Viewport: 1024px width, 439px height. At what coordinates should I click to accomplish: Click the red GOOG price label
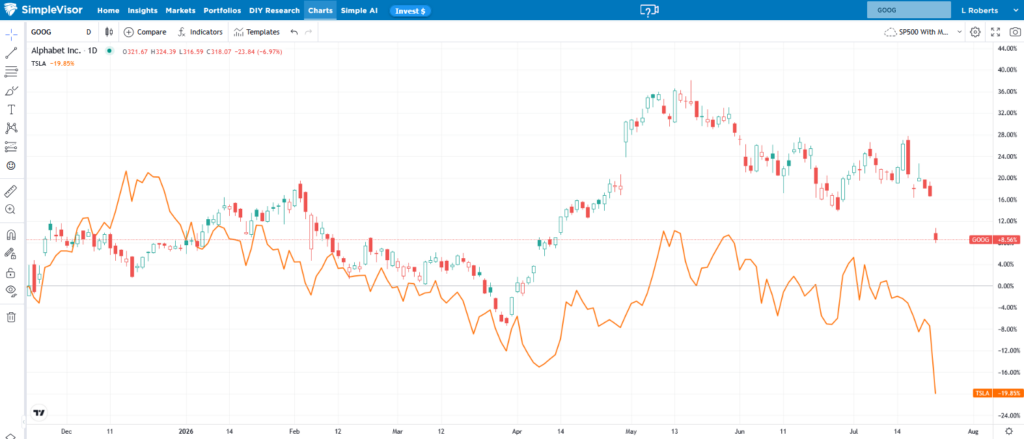tap(997, 240)
